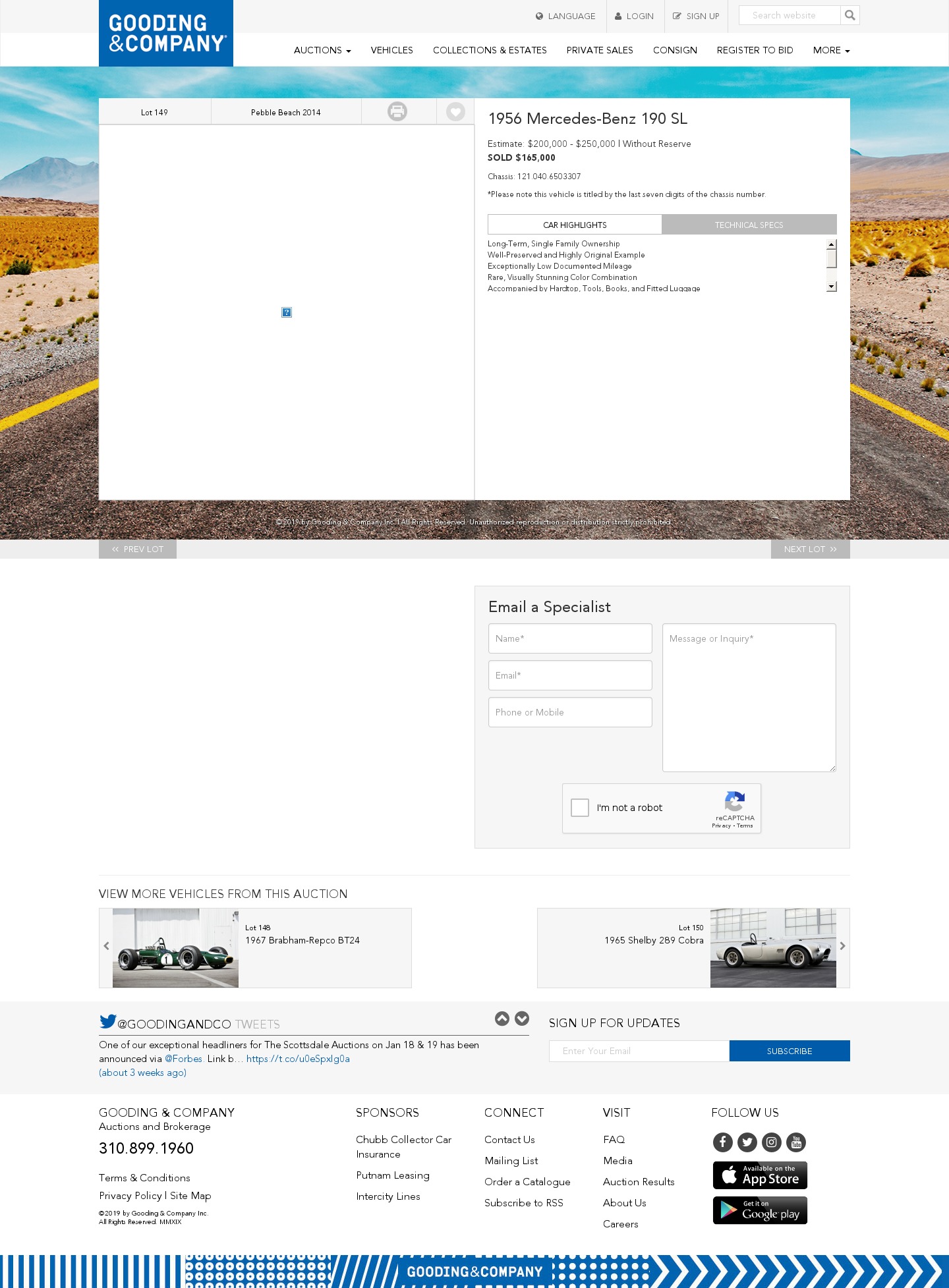The height and width of the screenshot is (1288, 949).
Task: Click the @Forbes tweet link
Action: (x=184, y=1059)
